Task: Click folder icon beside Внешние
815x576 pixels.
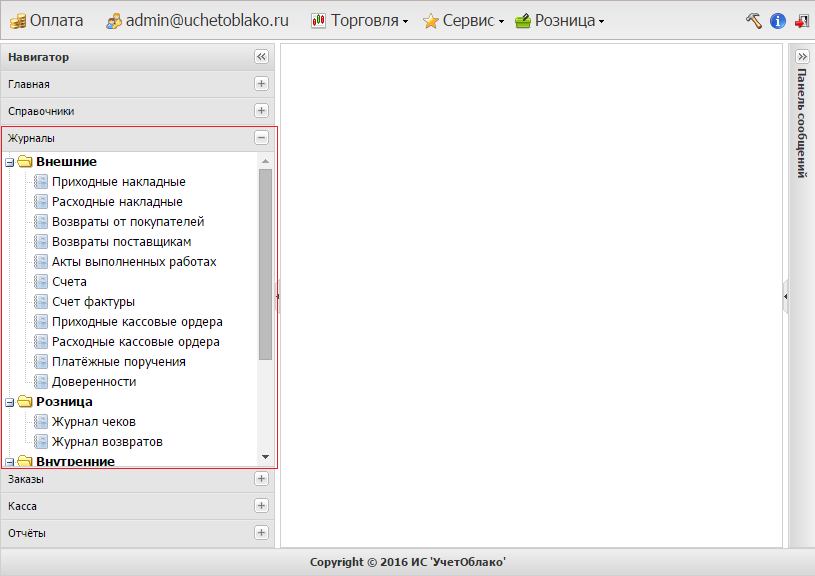Action: pyautogui.click(x=25, y=162)
